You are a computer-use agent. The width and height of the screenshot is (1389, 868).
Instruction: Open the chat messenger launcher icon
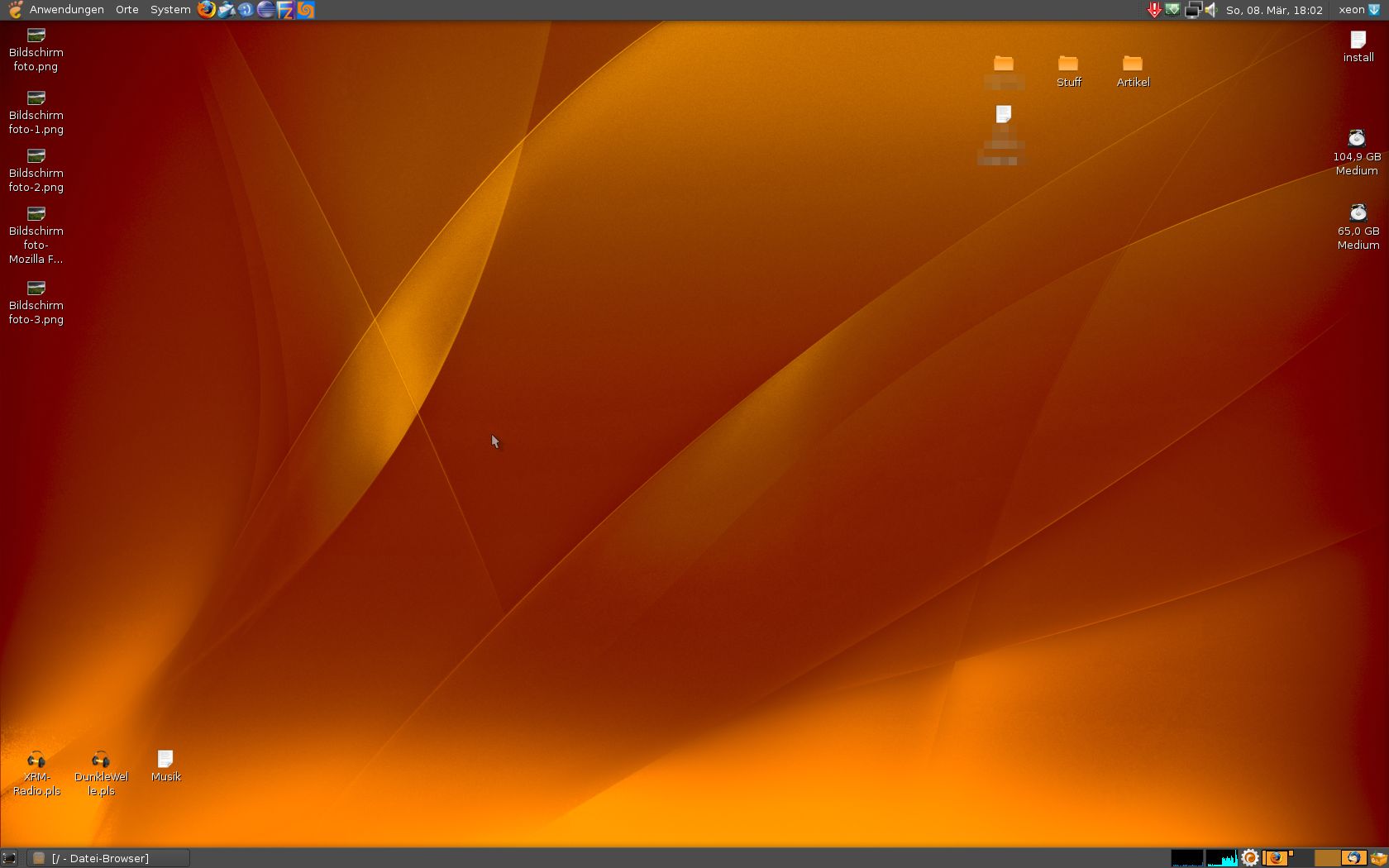246,10
